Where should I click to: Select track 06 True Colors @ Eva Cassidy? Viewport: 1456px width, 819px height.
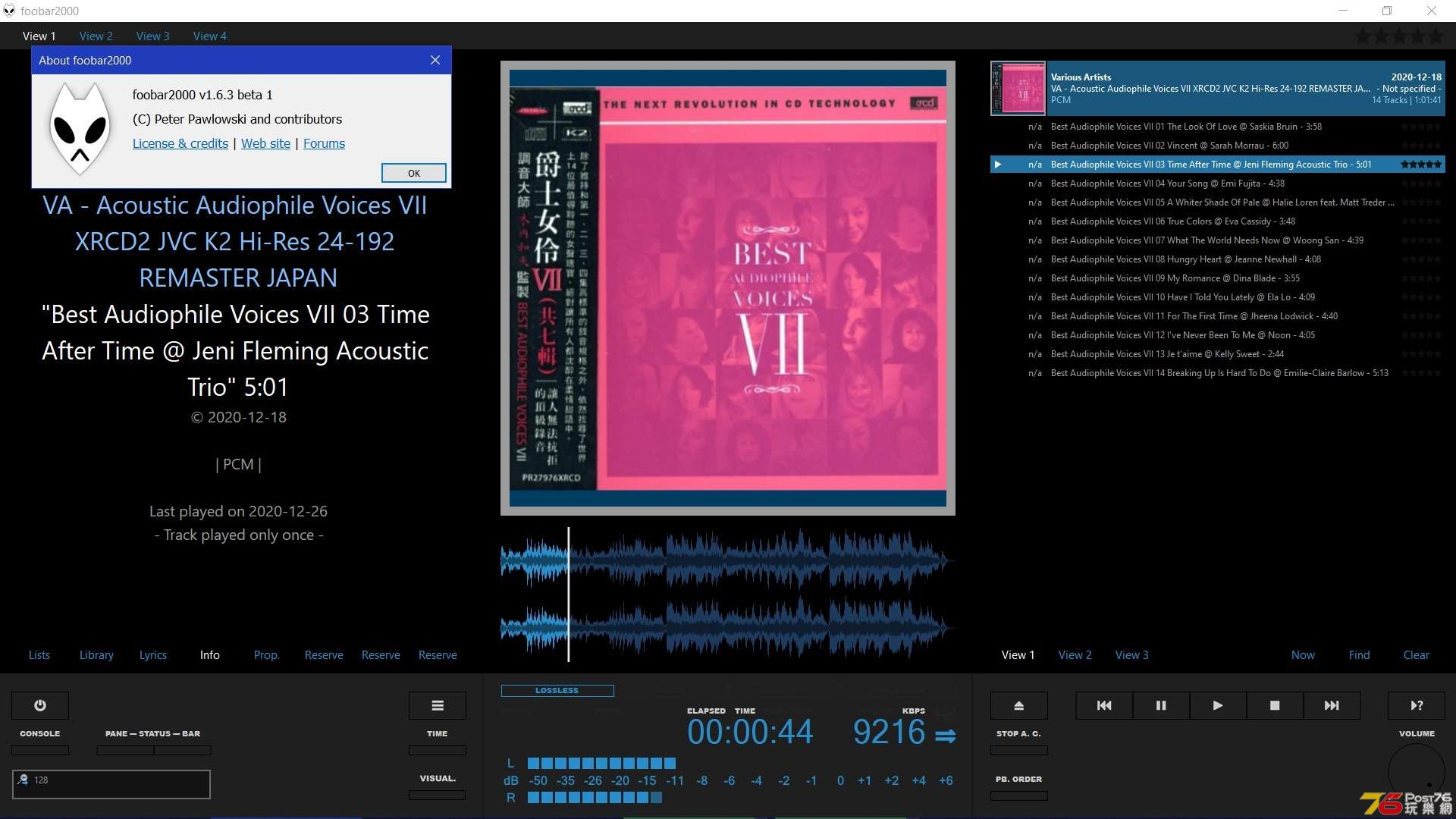1217,221
